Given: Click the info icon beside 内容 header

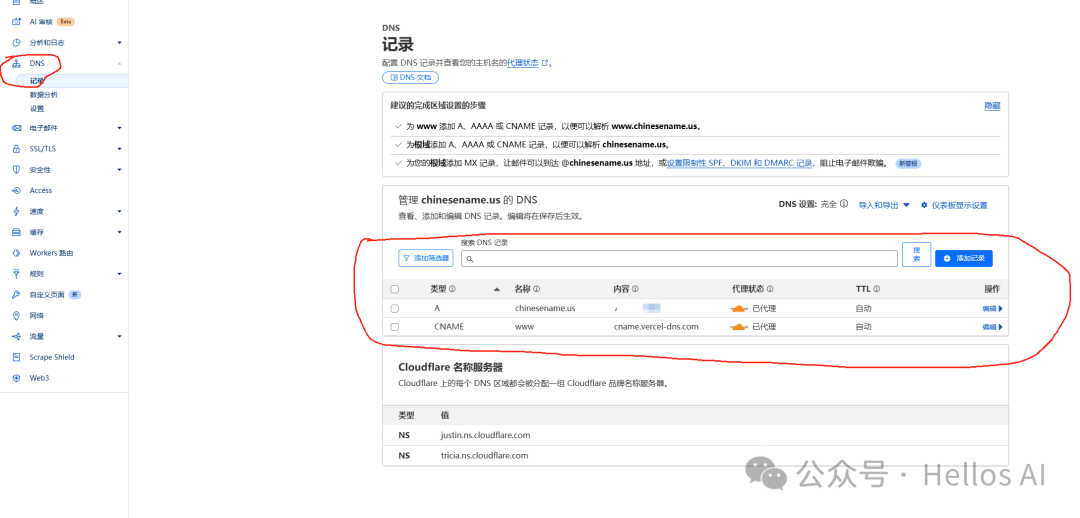Looking at the screenshot, I should [x=635, y=289].
